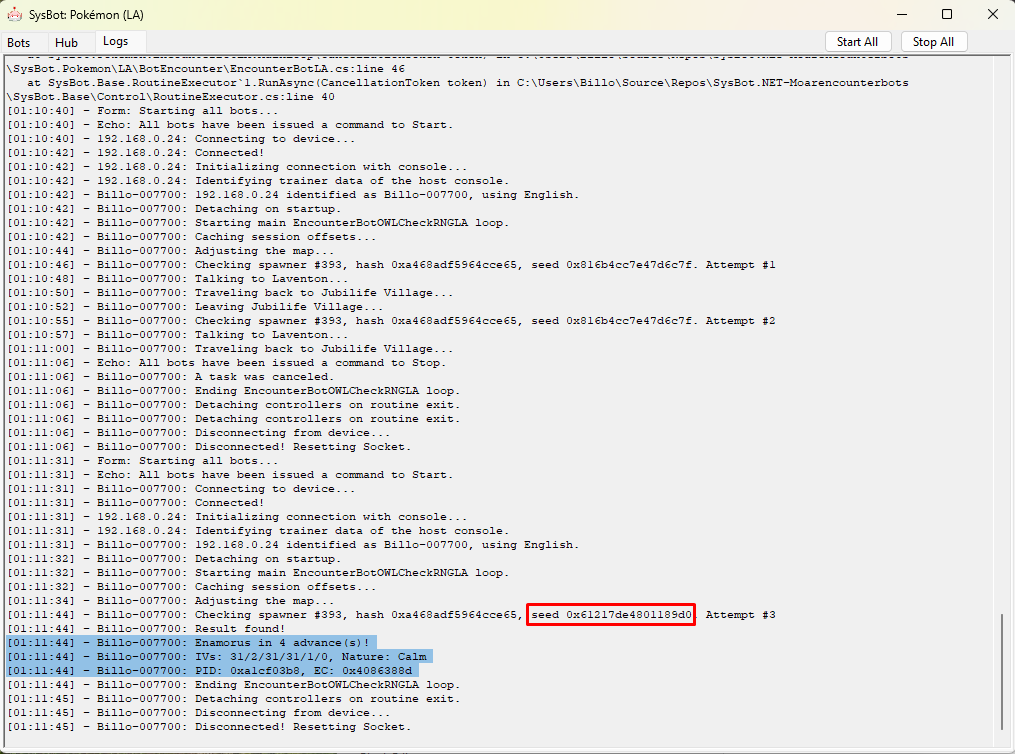Click the '[01:10:40] - Form: Starting all bots...' line
The image size is (1015, 754).
(143, 111)
